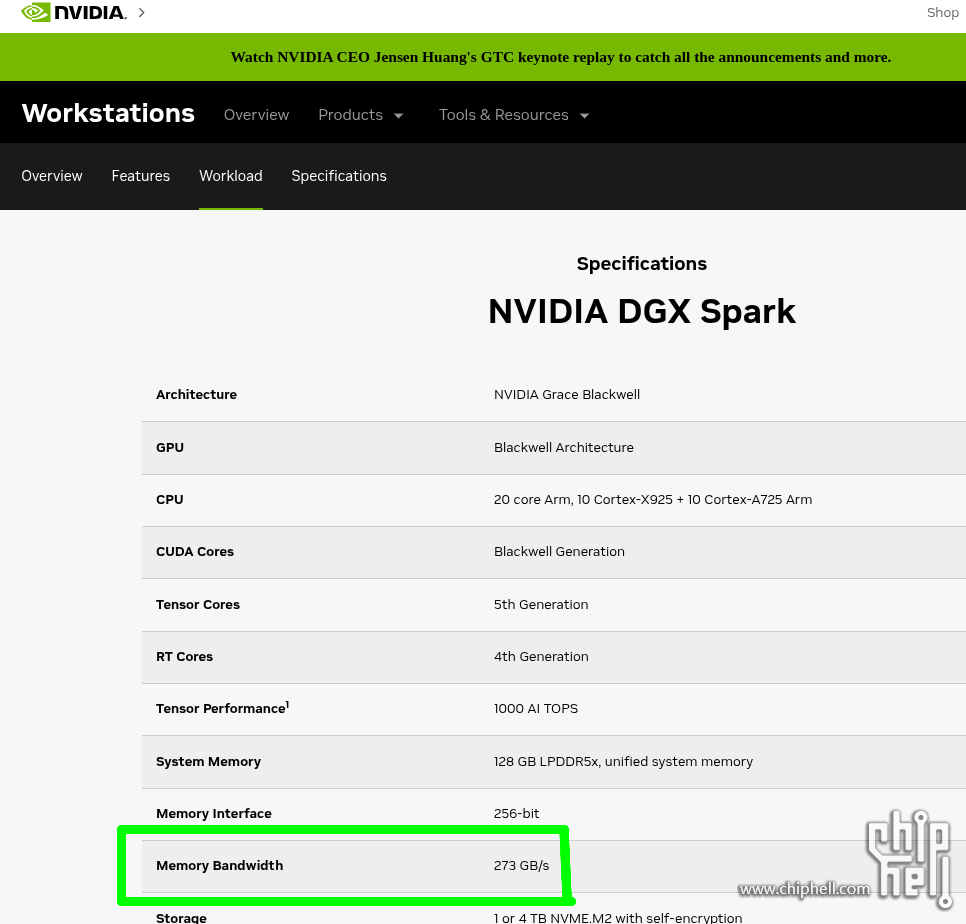Viewport: 966px width, 924px height.
Task: Click the 256-bit value
Action: 516,813
